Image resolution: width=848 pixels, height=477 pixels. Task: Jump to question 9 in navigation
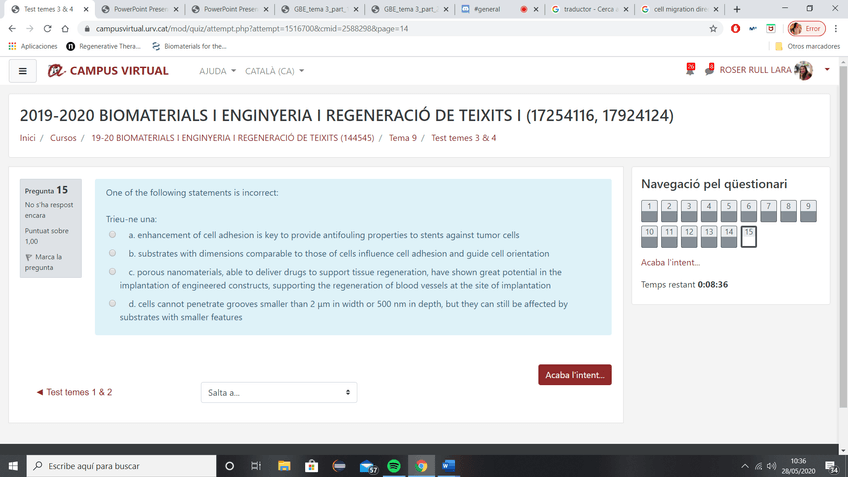[808, 209]
